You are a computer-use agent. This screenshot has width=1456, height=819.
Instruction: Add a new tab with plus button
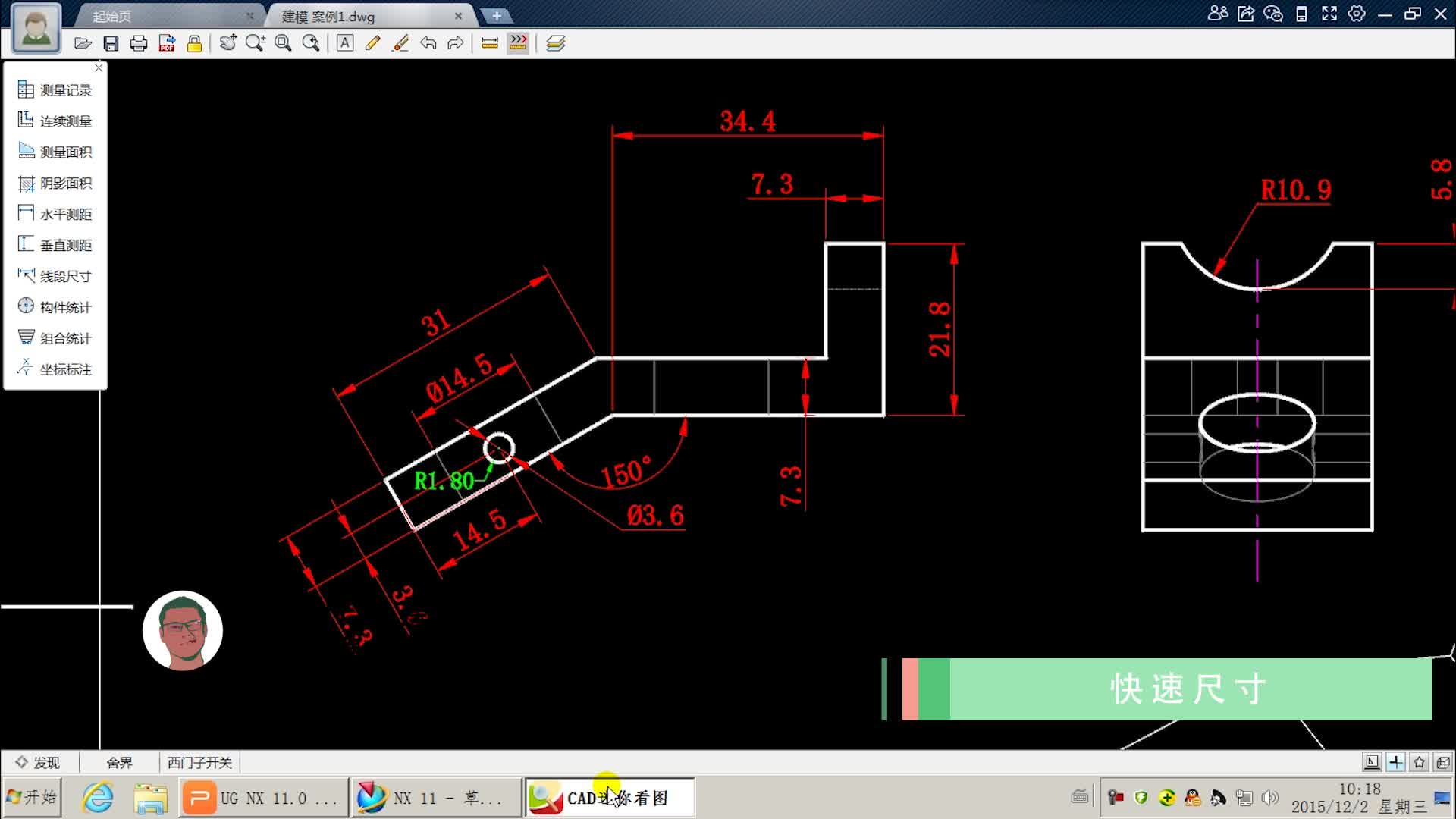click(496, 16)
